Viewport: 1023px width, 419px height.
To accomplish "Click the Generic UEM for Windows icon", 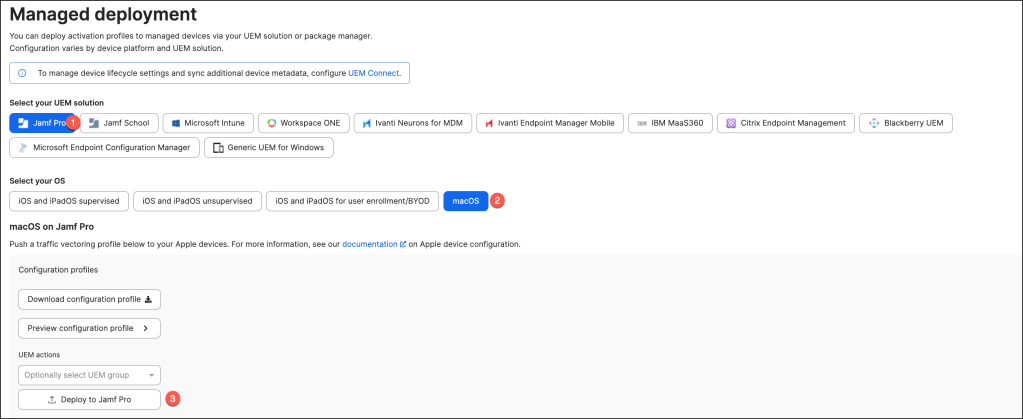I will pyautogui.click(x=217, y=148).
